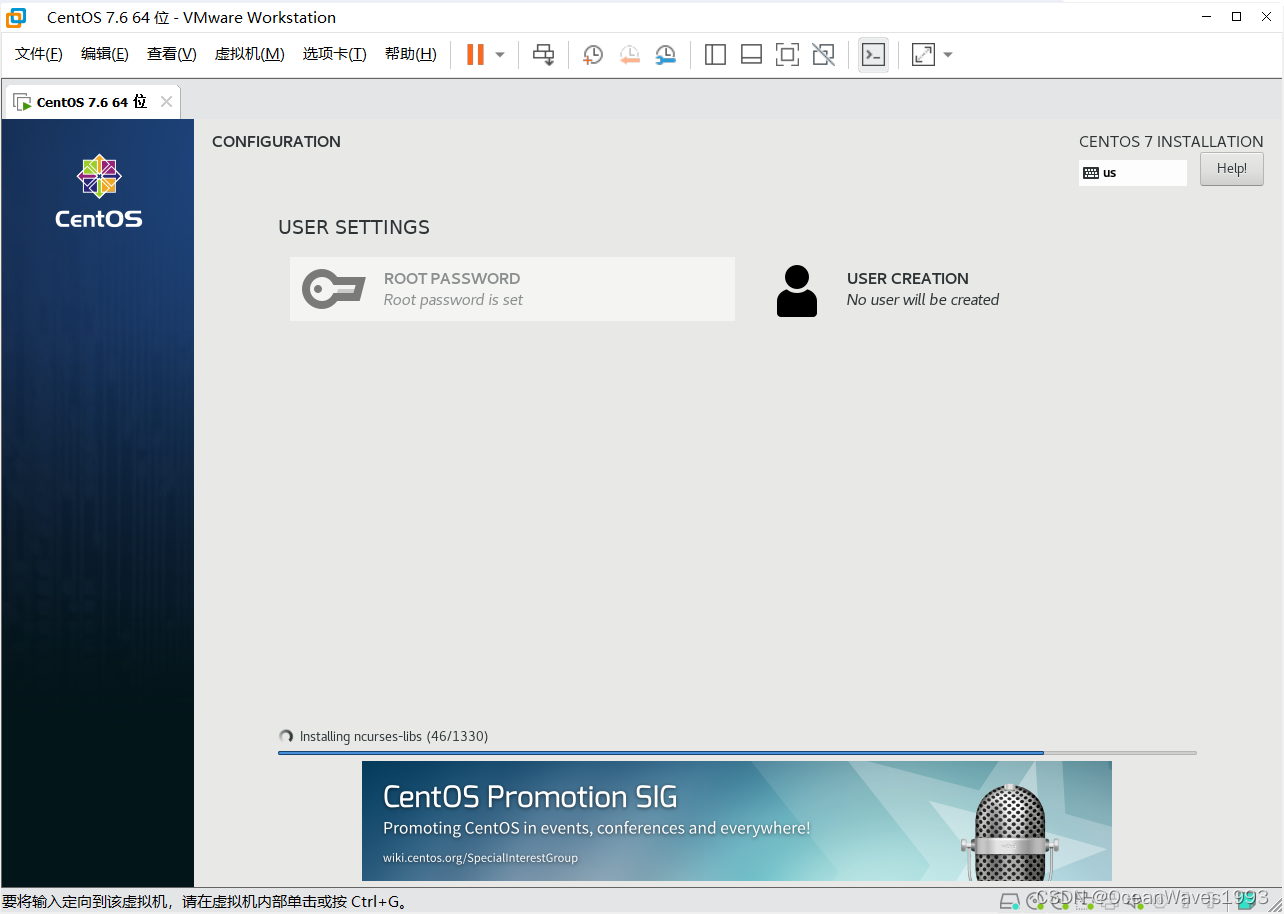The width and height of the screenshot is (1284, 914).
Task: Expand the stretch display dropdown arrow
Action: [x=948, y=55]
